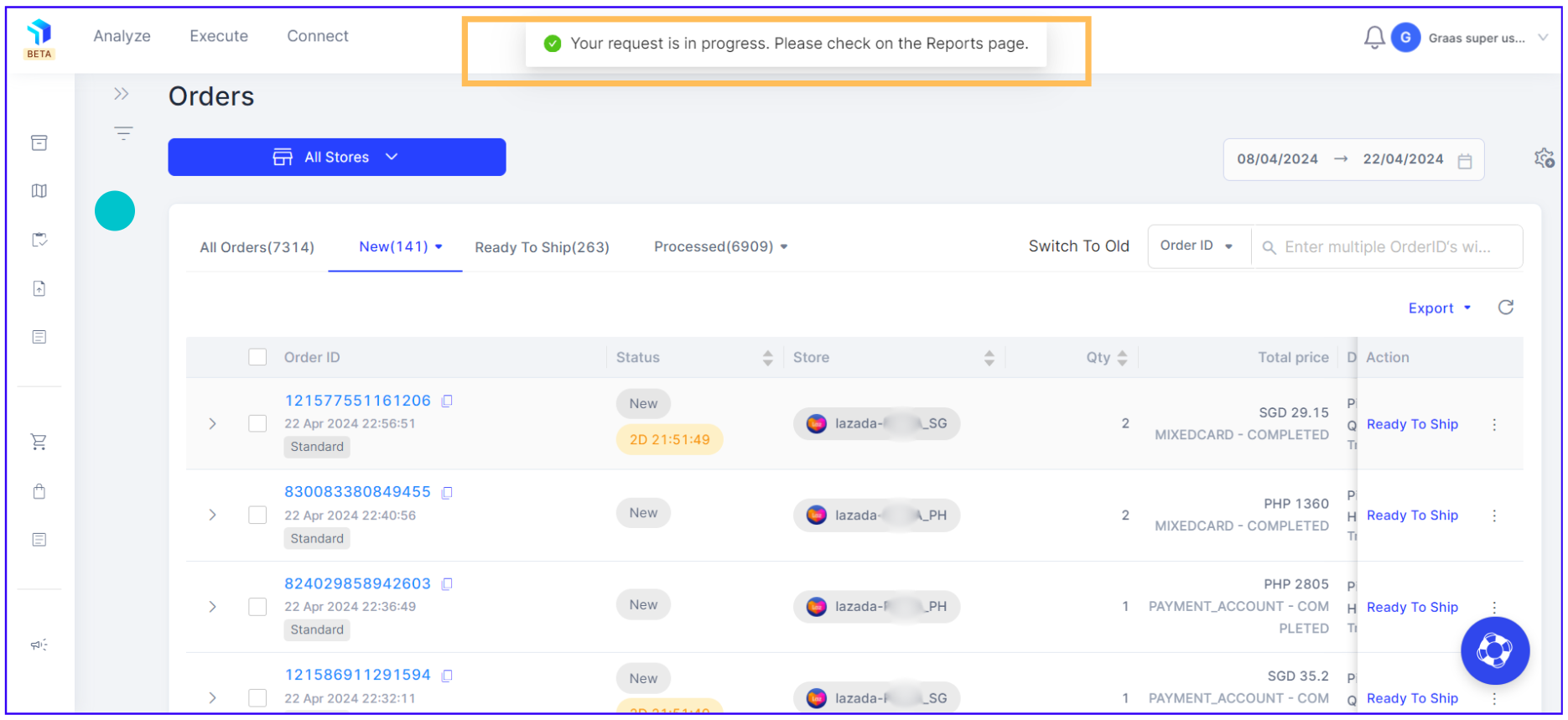Refresh the orders list
The image size is (1568, 720).
pos(1506,308)
